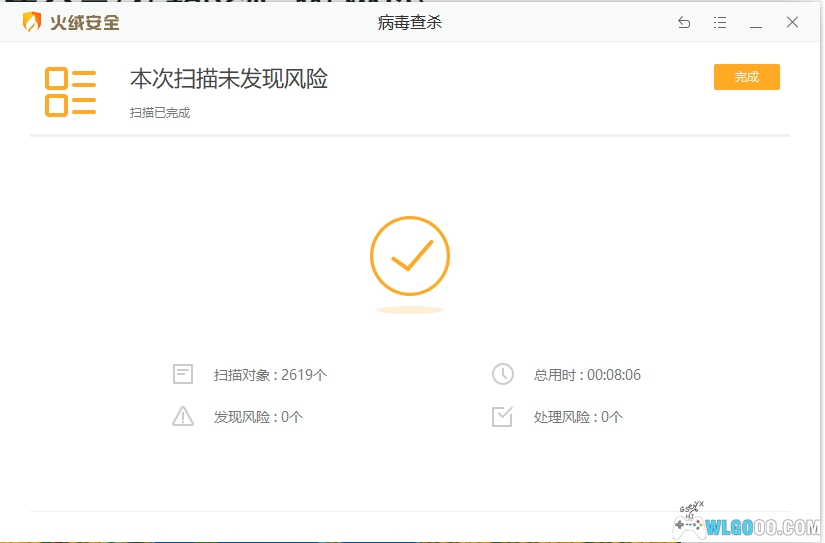Close the 病毒查杀 window
825x543 pixels.
792,23
